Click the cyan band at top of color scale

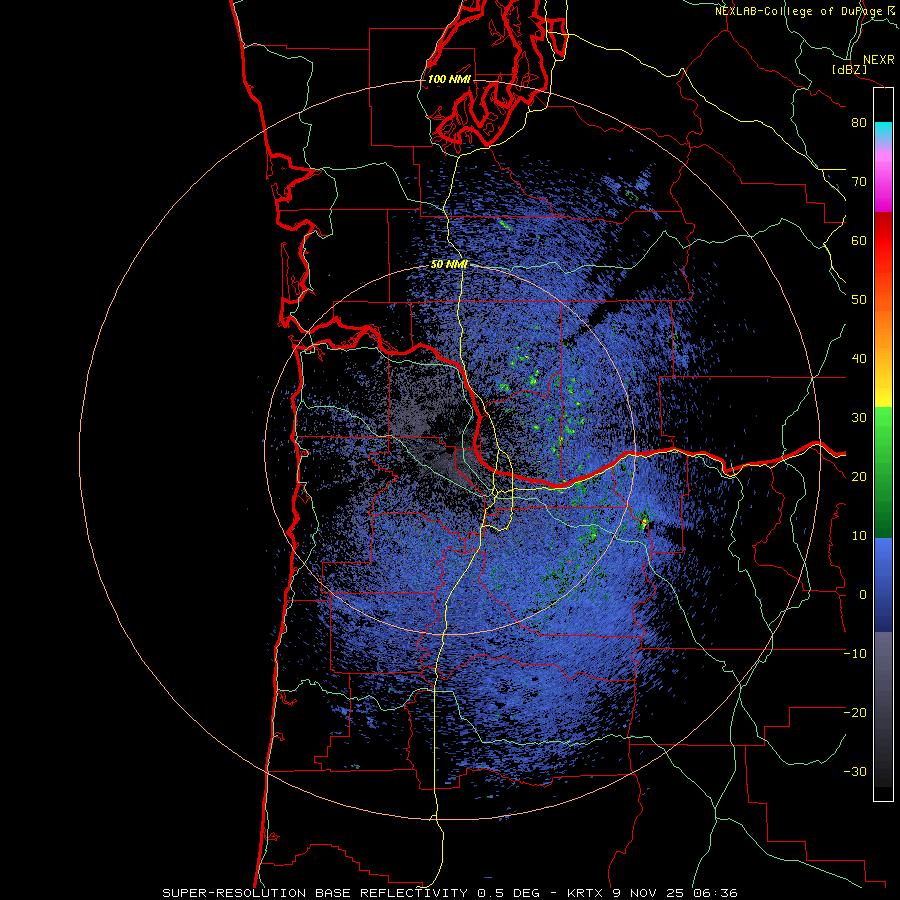(x=883, y=131)
